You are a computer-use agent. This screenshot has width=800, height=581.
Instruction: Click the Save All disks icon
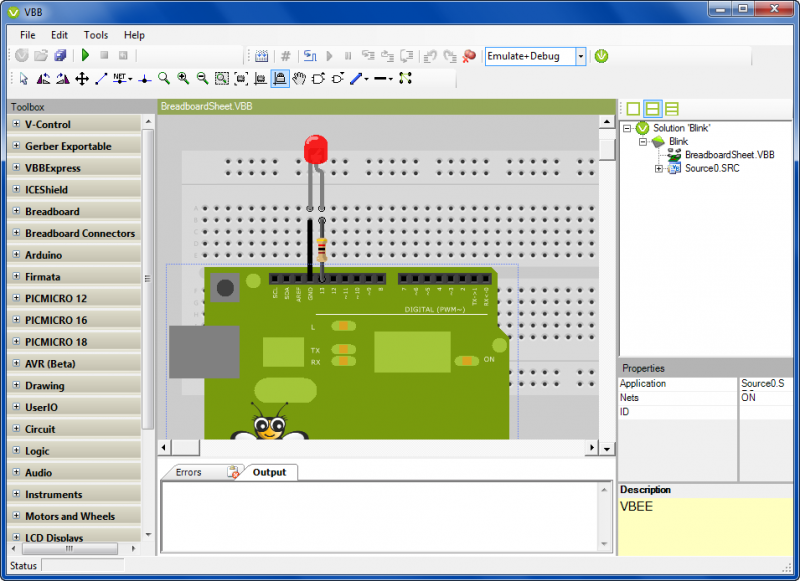[x=61, y=55]
